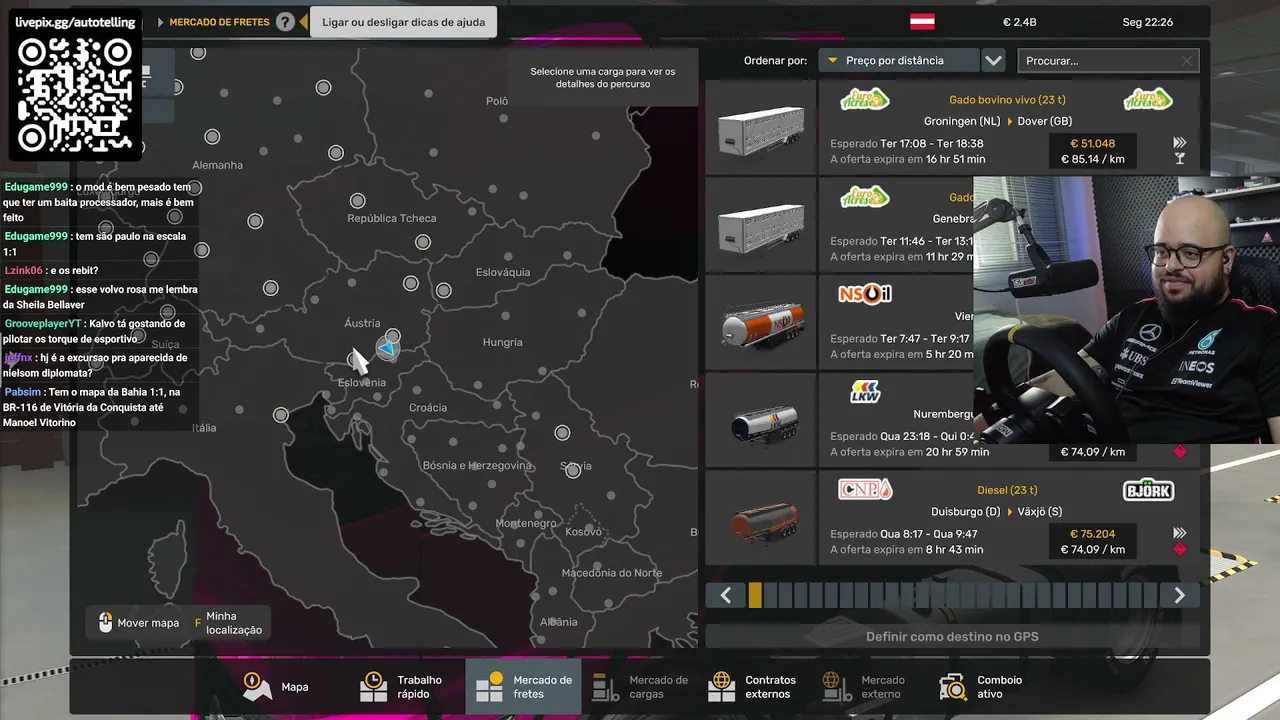
Task: Select the LKW silver tanker trailer thumbnail
Action: [x=762, y=421]
